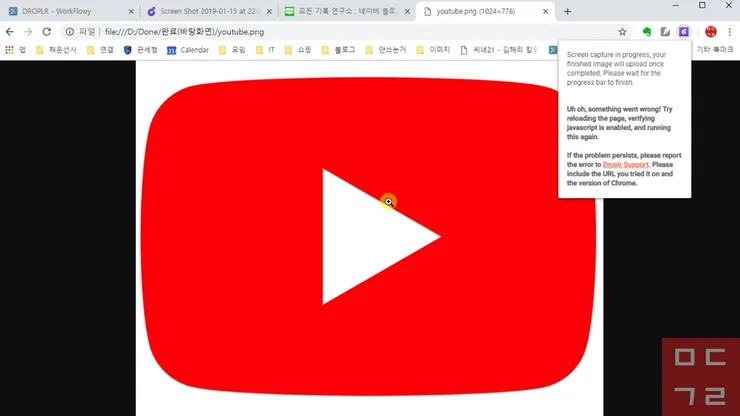Open a new browser tab
Viewport: 740px width, 416px height.
point(567,11)
